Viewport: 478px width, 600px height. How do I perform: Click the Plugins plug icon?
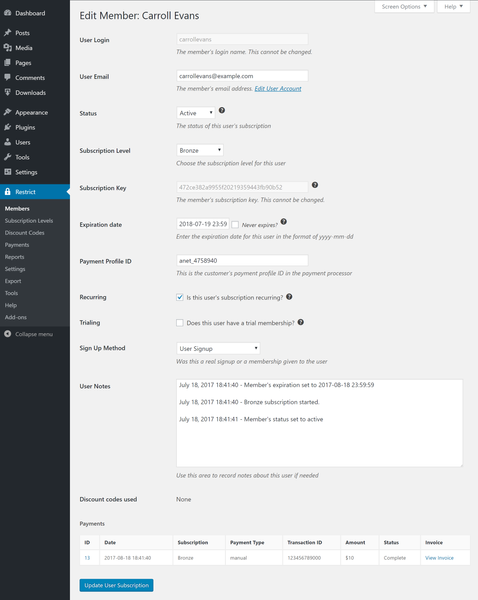pos(7,127)
